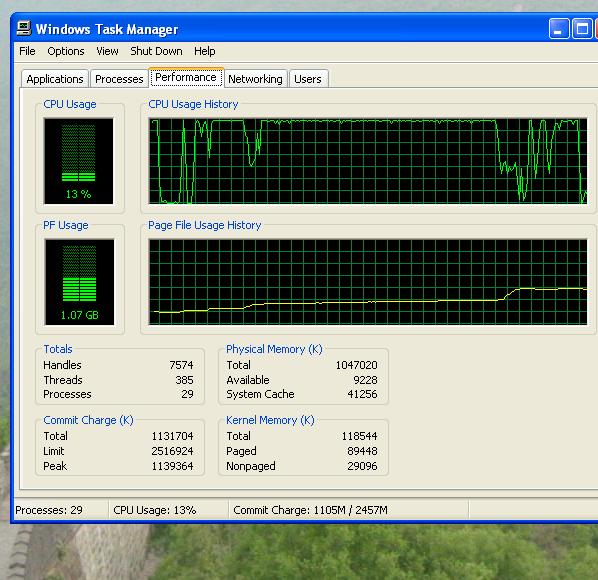Viewport: 598px width, 580px height.
Task: Open the Help menu
Action: pos(204,51)
